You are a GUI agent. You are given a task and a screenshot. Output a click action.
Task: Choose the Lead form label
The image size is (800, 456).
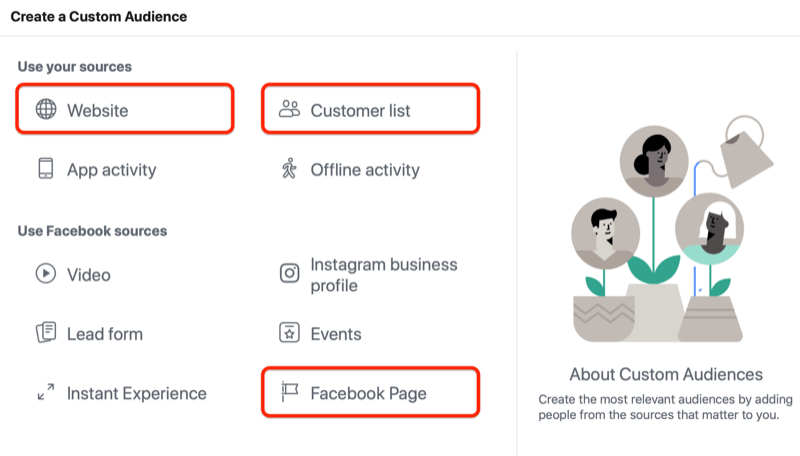tap(104, 334)
